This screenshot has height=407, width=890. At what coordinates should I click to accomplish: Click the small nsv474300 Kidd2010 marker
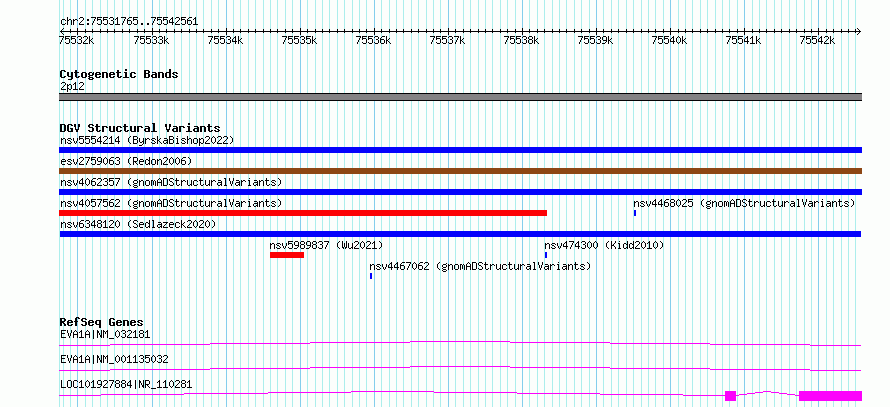(546, 255)
